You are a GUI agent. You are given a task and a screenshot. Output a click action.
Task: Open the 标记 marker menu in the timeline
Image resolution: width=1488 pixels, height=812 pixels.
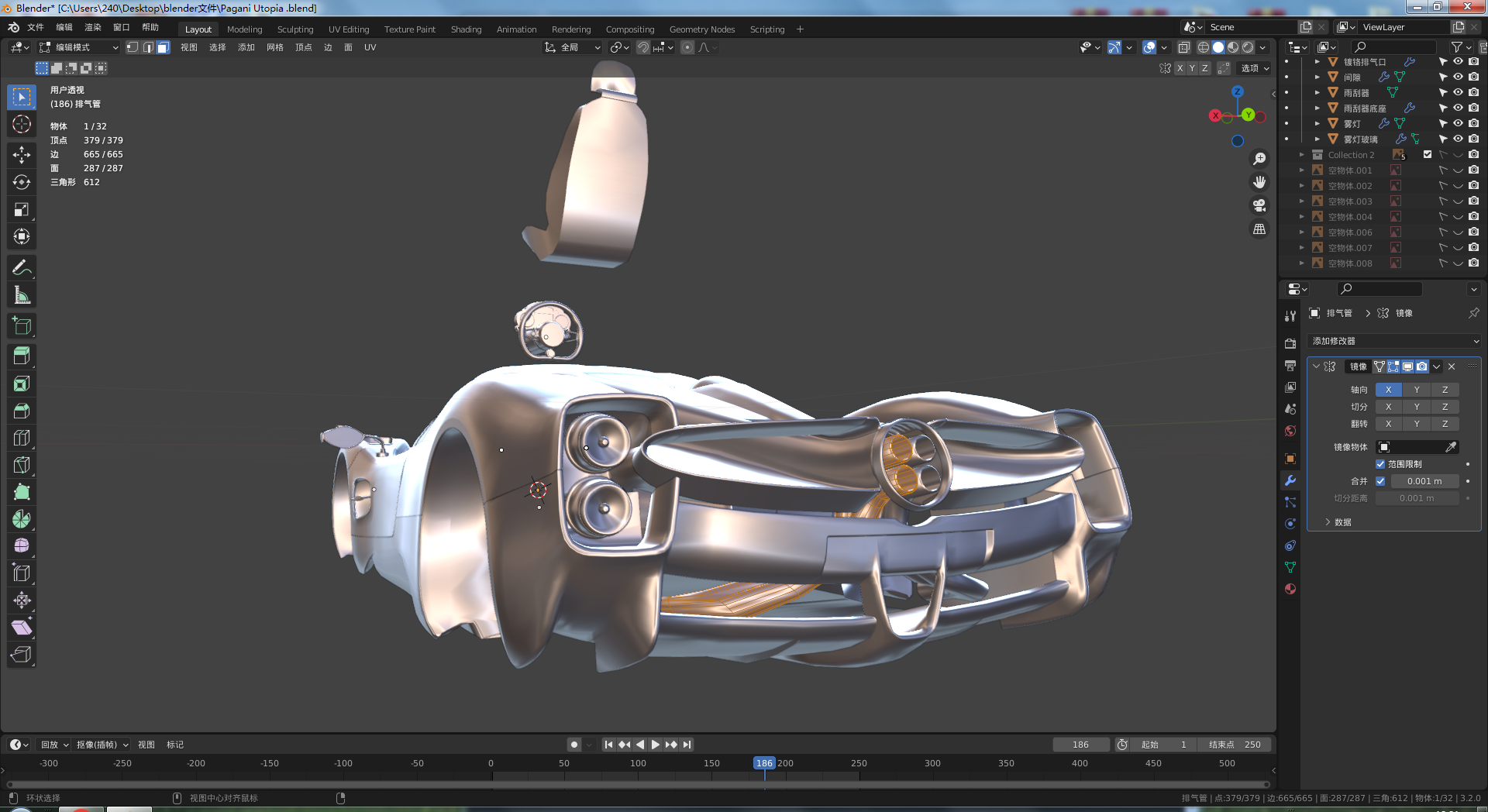[175, 745]
